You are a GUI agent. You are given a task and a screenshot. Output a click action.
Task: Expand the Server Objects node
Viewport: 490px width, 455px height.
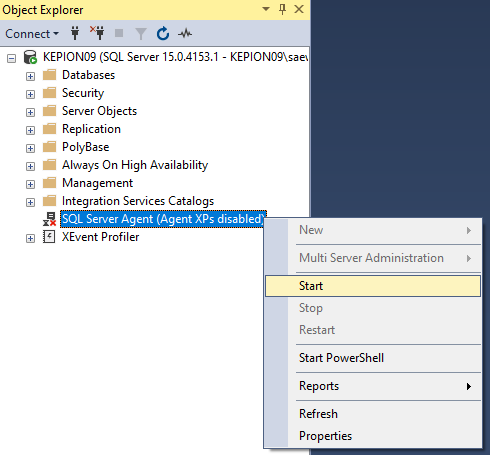pyautogui.click(x=30, y=112)
